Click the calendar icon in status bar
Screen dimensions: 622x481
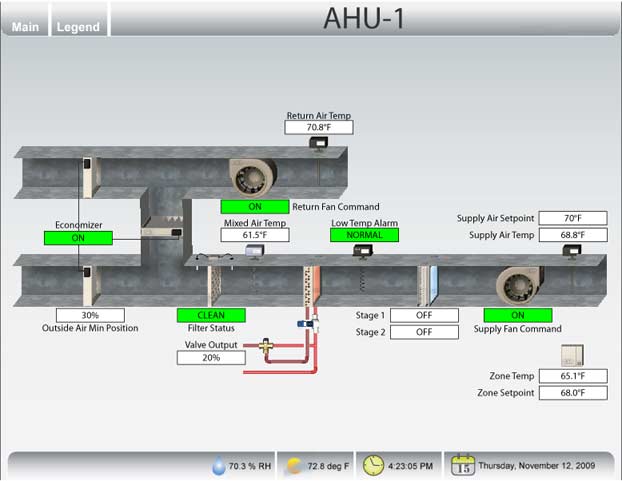[463, 465]
